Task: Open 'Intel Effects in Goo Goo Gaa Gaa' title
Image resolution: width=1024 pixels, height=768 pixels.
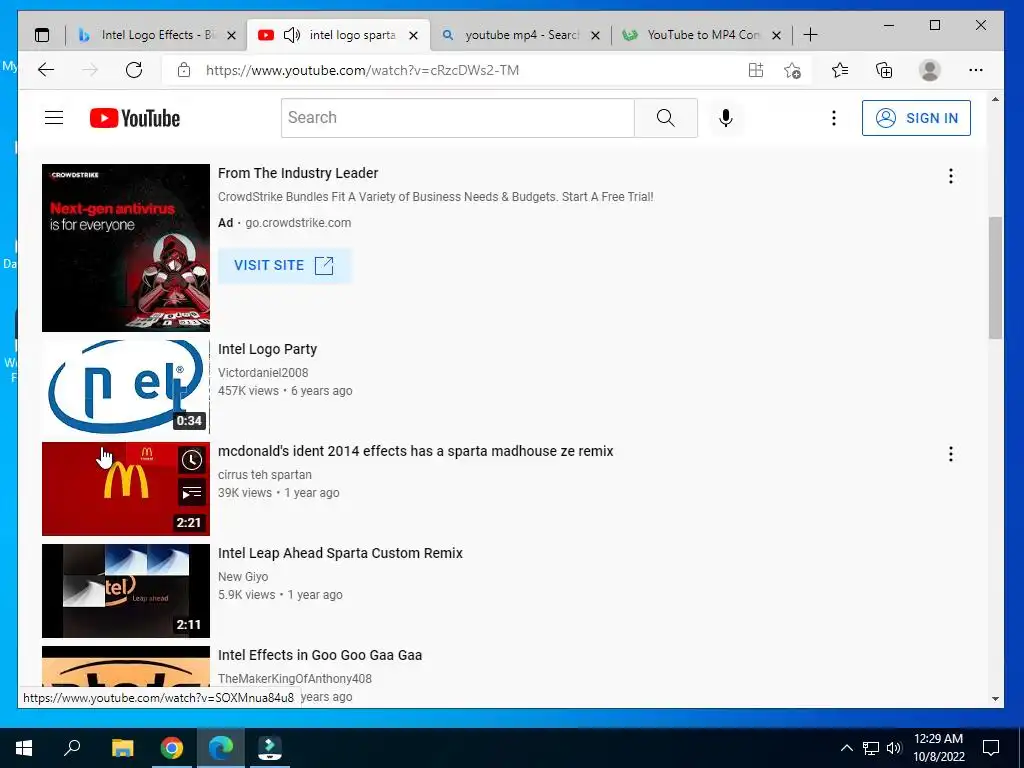Action: click(320, 655)
